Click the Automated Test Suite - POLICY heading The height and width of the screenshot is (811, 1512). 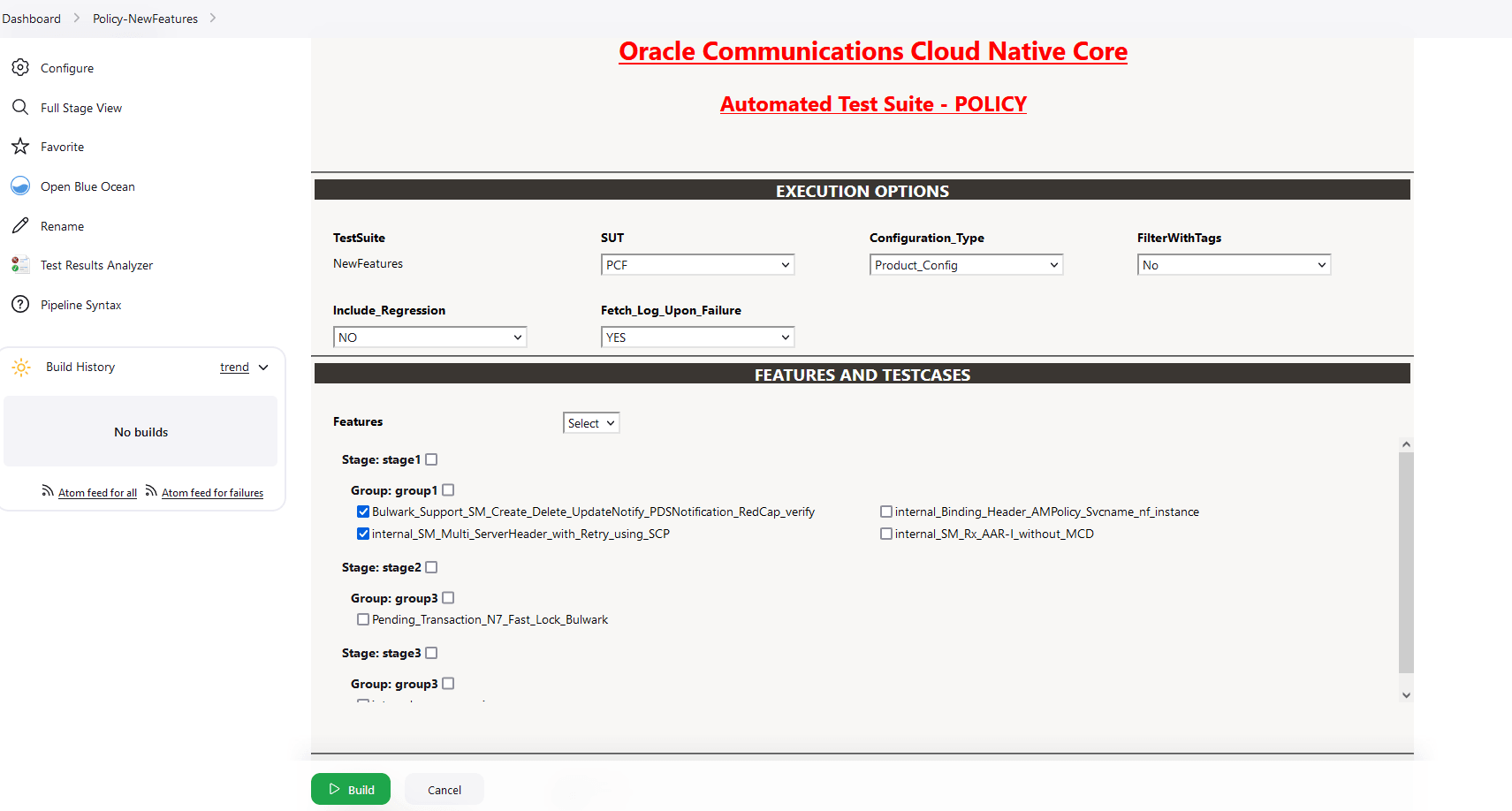873,104
